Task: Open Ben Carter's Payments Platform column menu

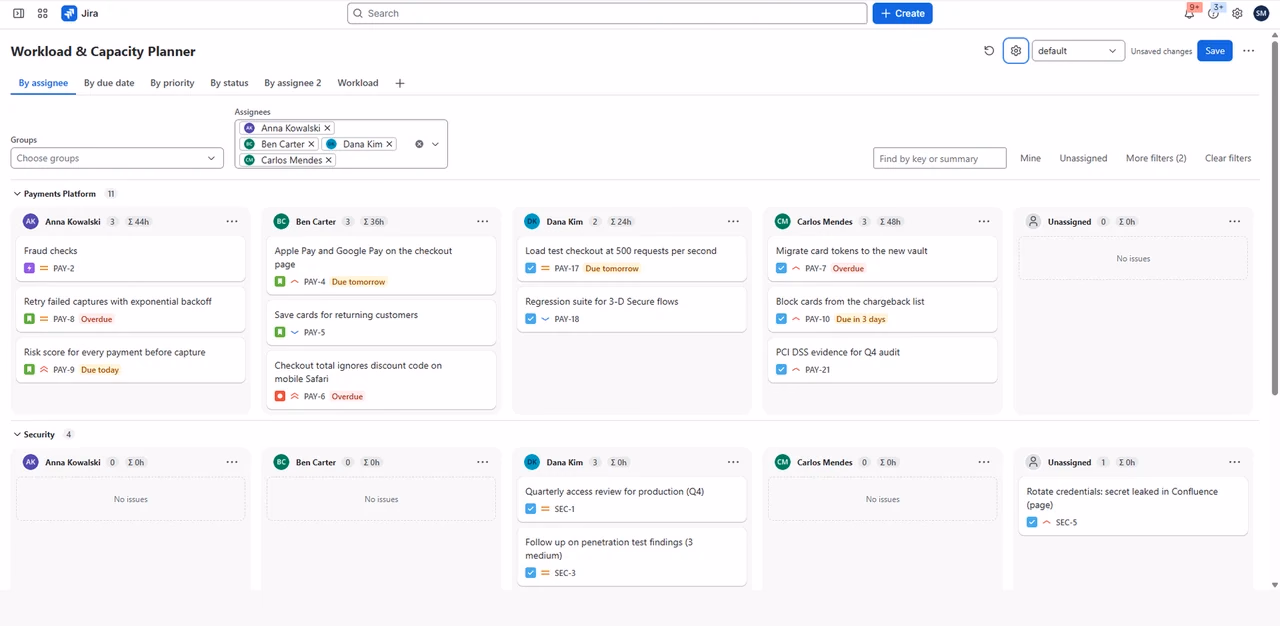Action: (x=483, y=221)
